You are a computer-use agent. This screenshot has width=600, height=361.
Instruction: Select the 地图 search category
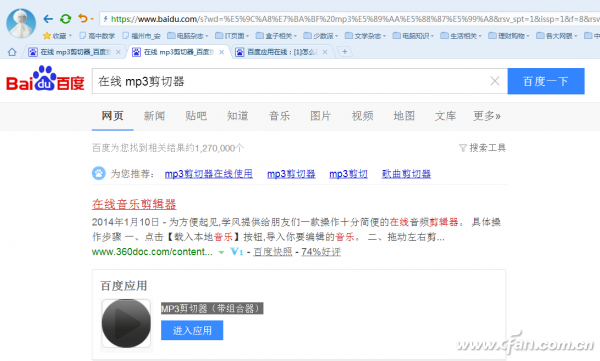tap(404, 116)
